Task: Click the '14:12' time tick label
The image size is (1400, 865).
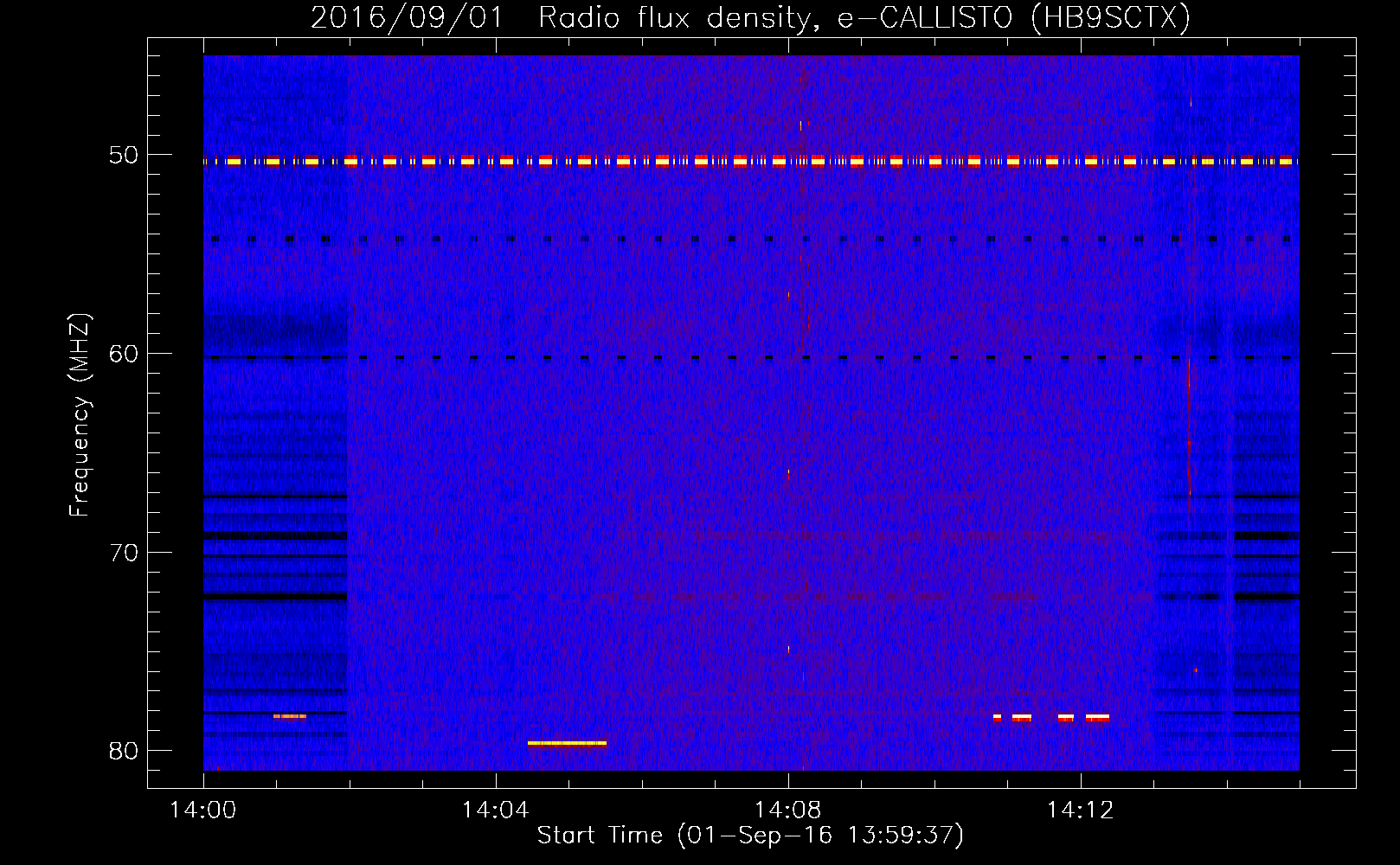Action: (1080, 811)
